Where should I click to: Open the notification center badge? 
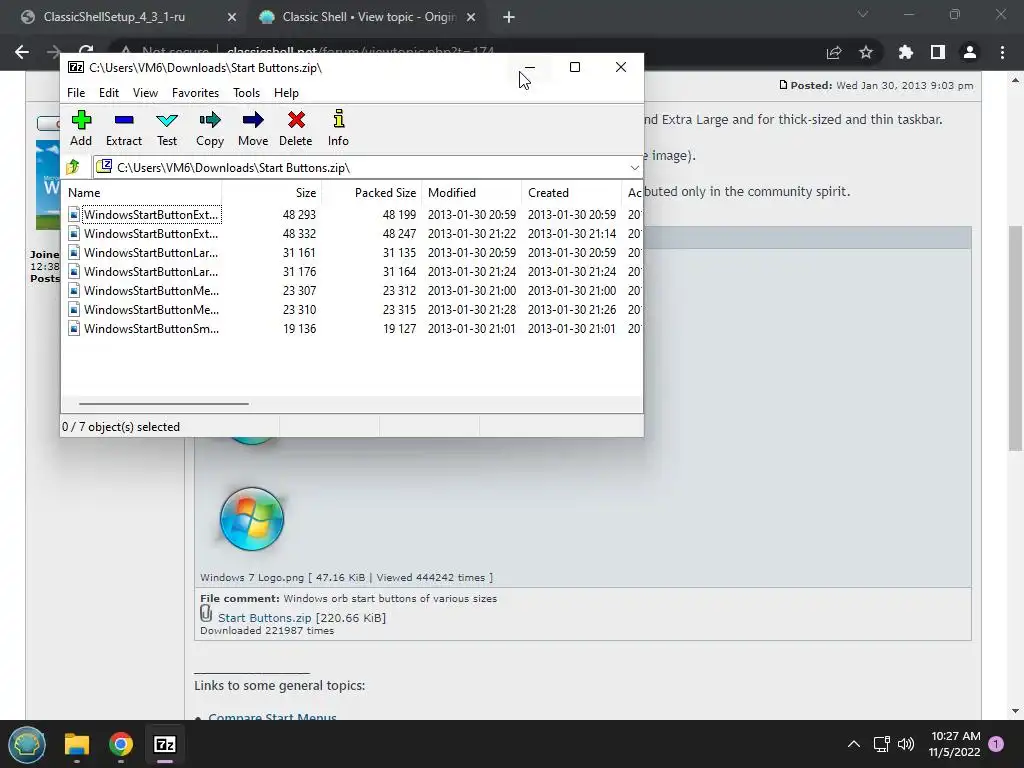996,744
